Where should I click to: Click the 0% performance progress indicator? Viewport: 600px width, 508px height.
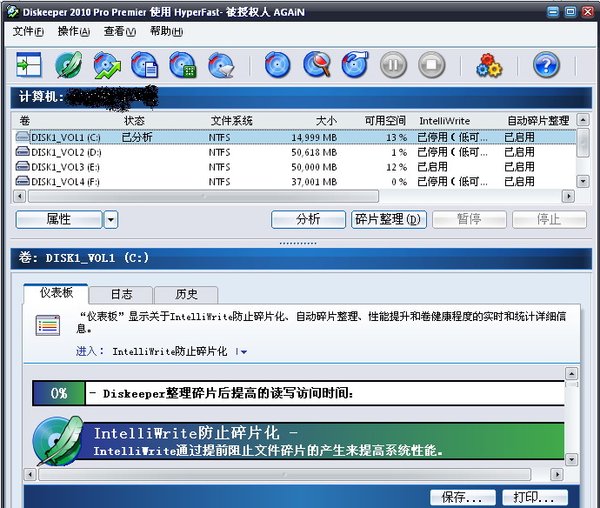point(59,393)
